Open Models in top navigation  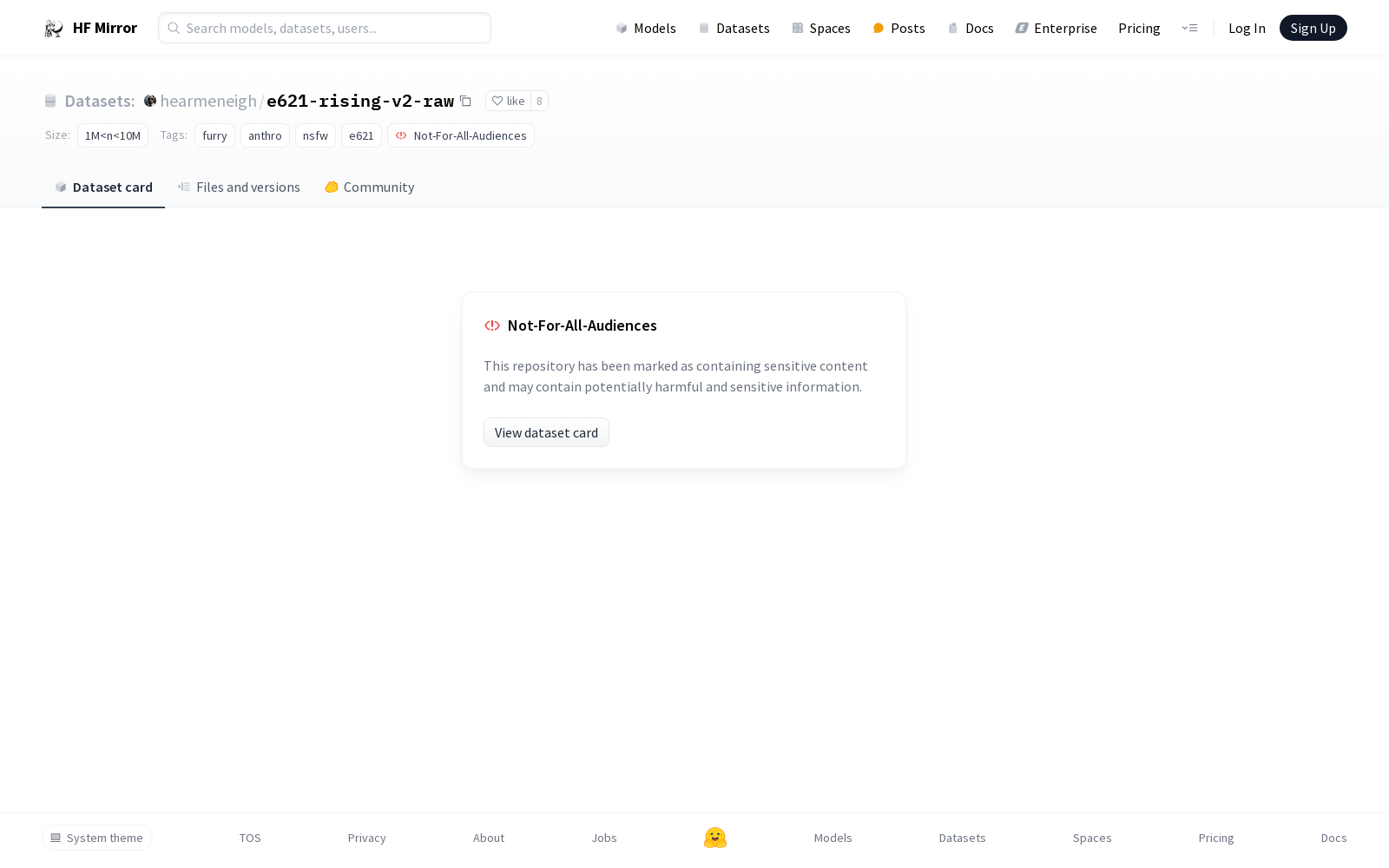[x=646, y=28]
